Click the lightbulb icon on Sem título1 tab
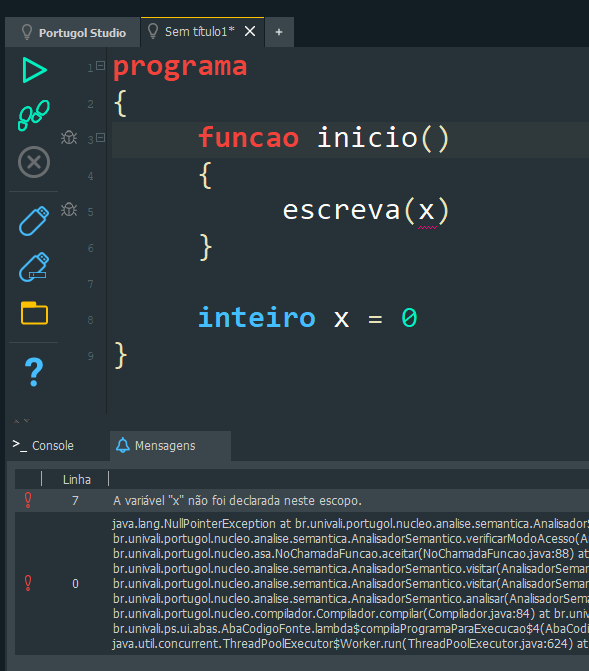The image size is (589, 671). (x=153, y=31)
